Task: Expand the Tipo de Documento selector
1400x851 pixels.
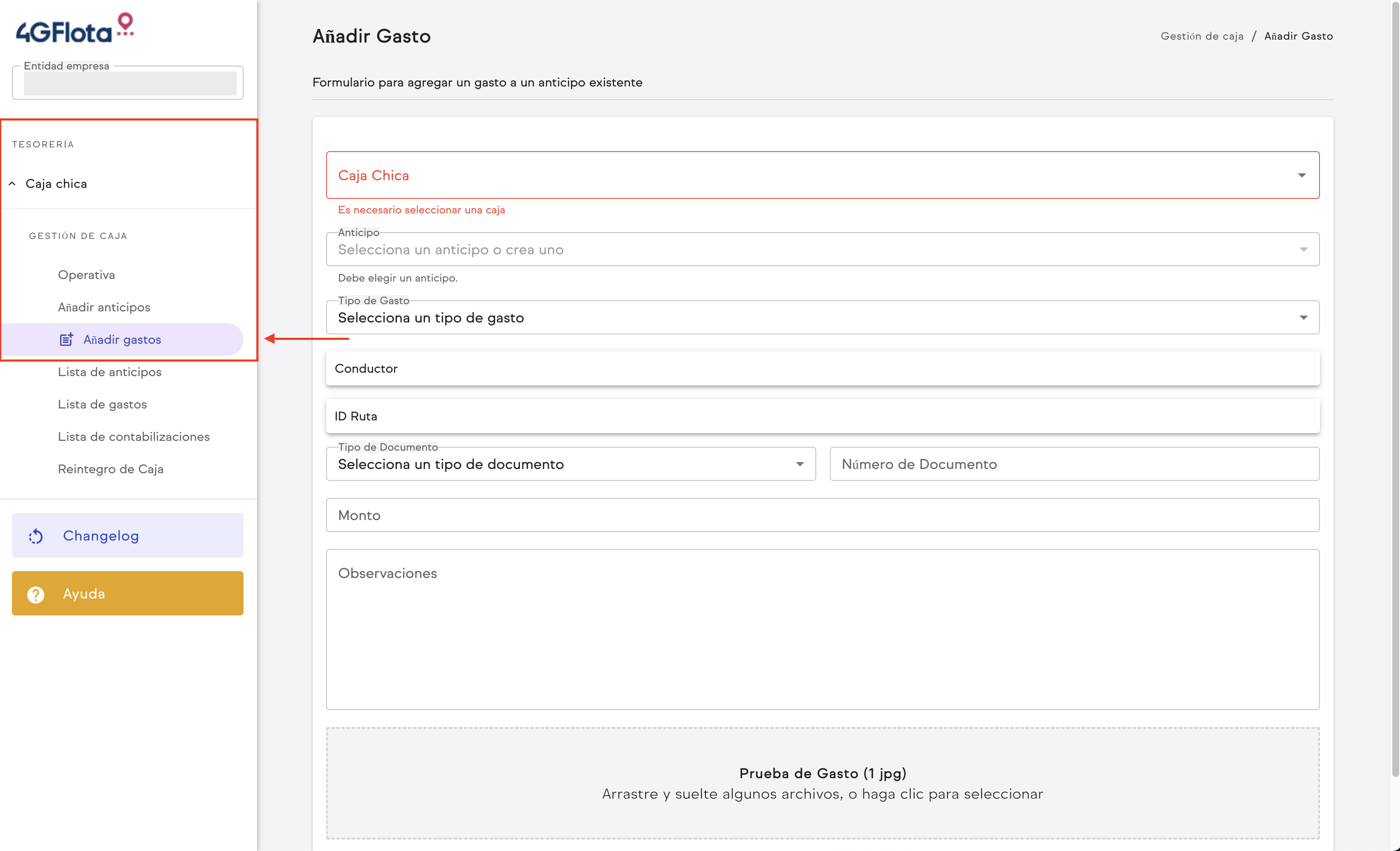Action: (x=571, y=464)
